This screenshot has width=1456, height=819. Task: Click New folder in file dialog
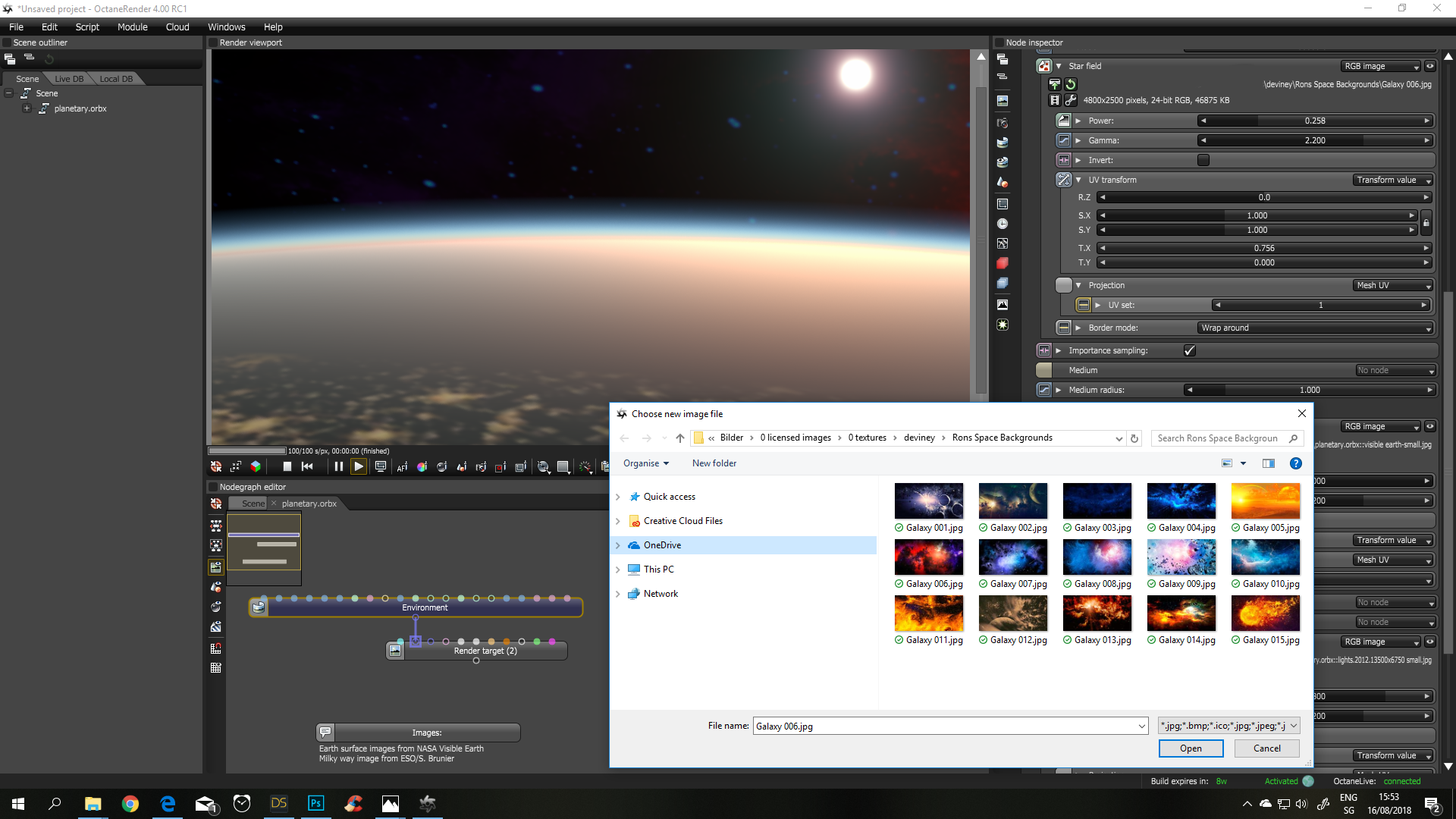(714, 463)
